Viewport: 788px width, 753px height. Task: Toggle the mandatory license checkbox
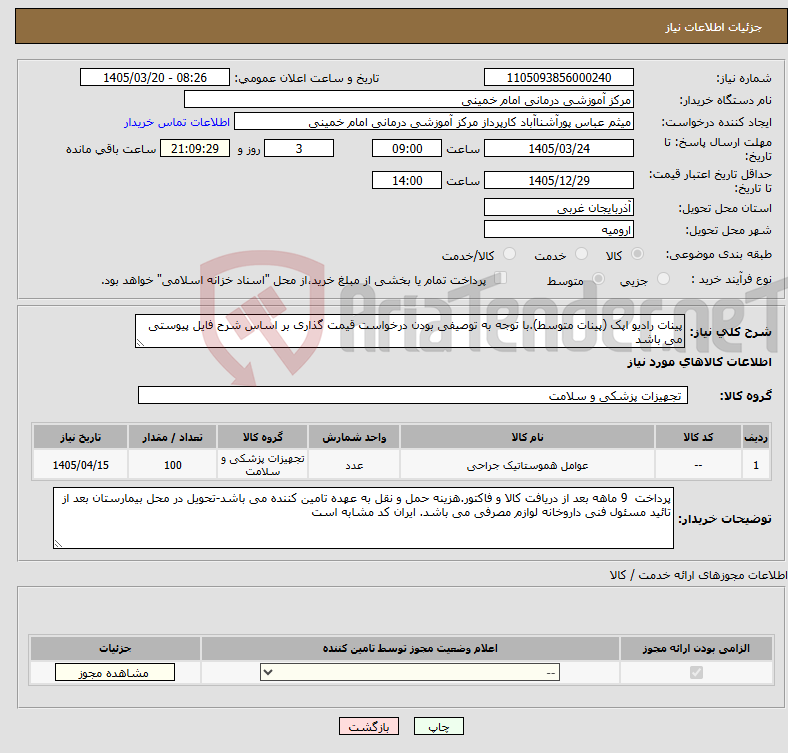tap(696, 673)
